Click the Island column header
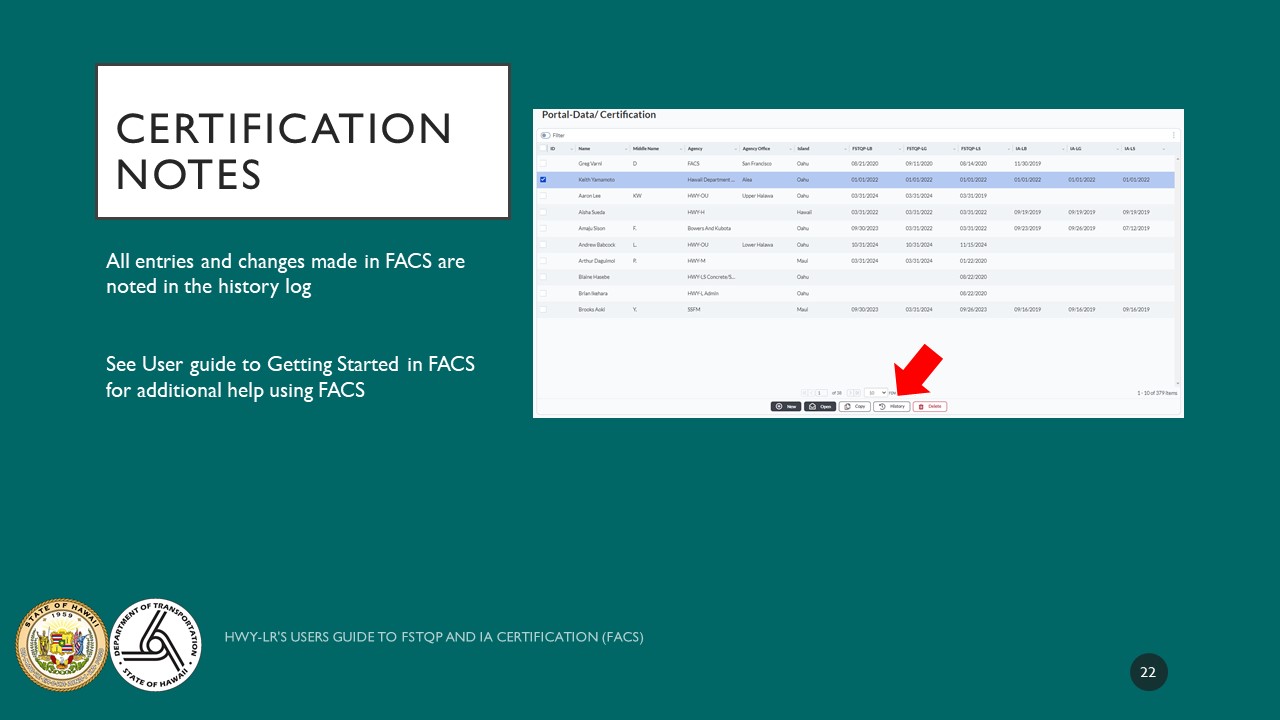Image resolution: width=1280 pixels, height=720 pixels. 803,149
